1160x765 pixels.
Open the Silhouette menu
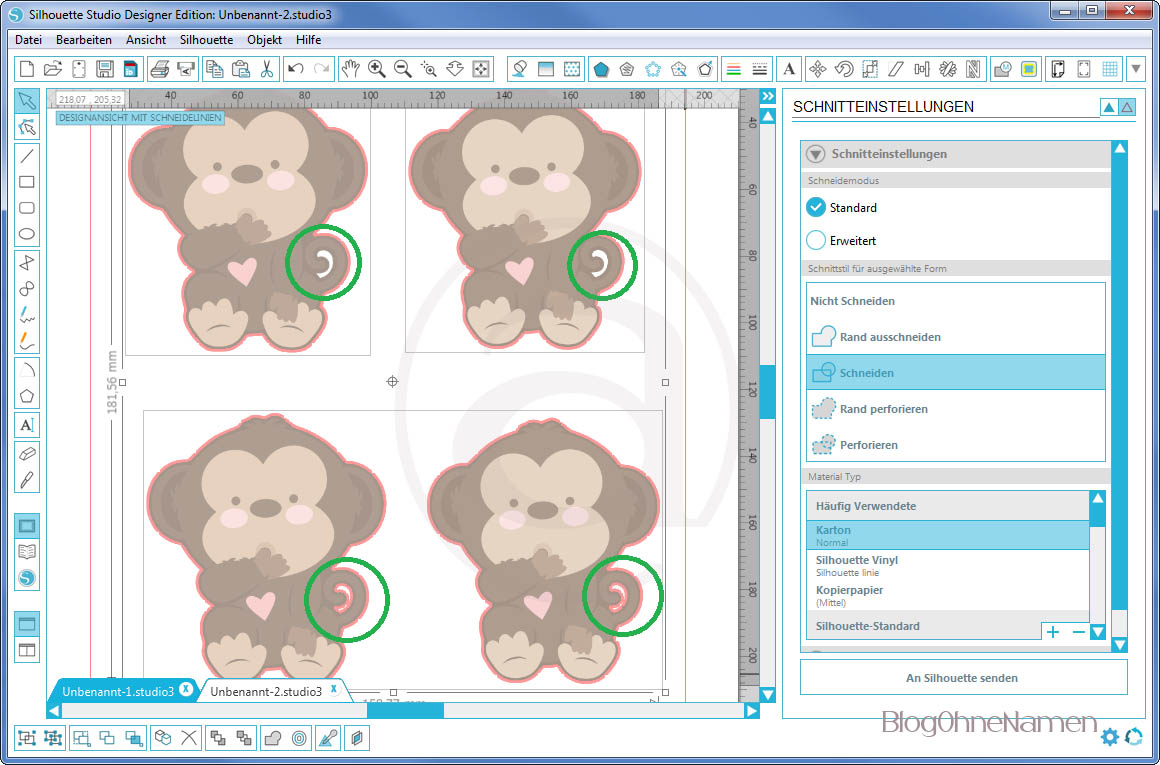[206, 40]
